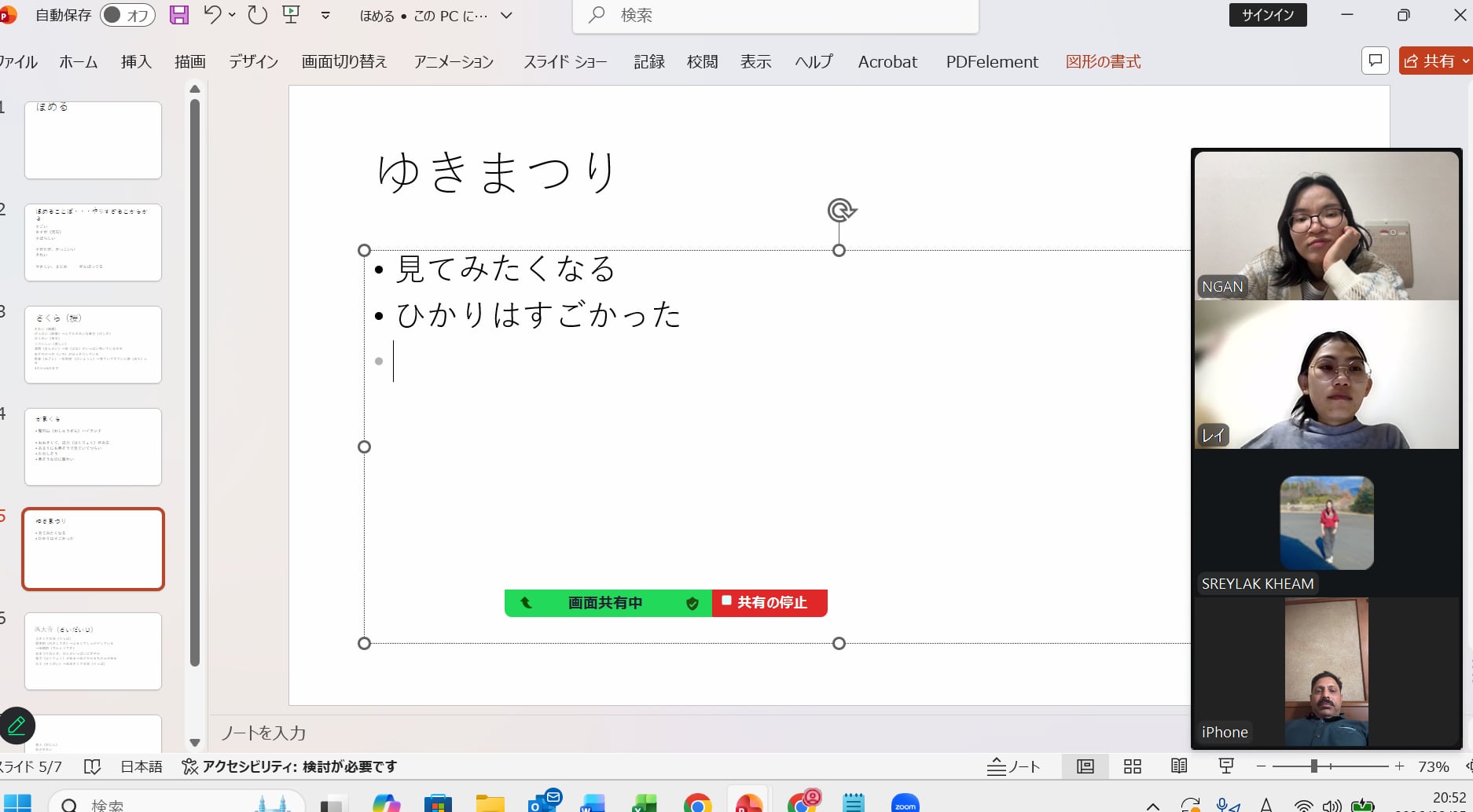Toggle the Notes pane button
Viewport: 1473px width, 812px height.
click(x=1014, y=766)
